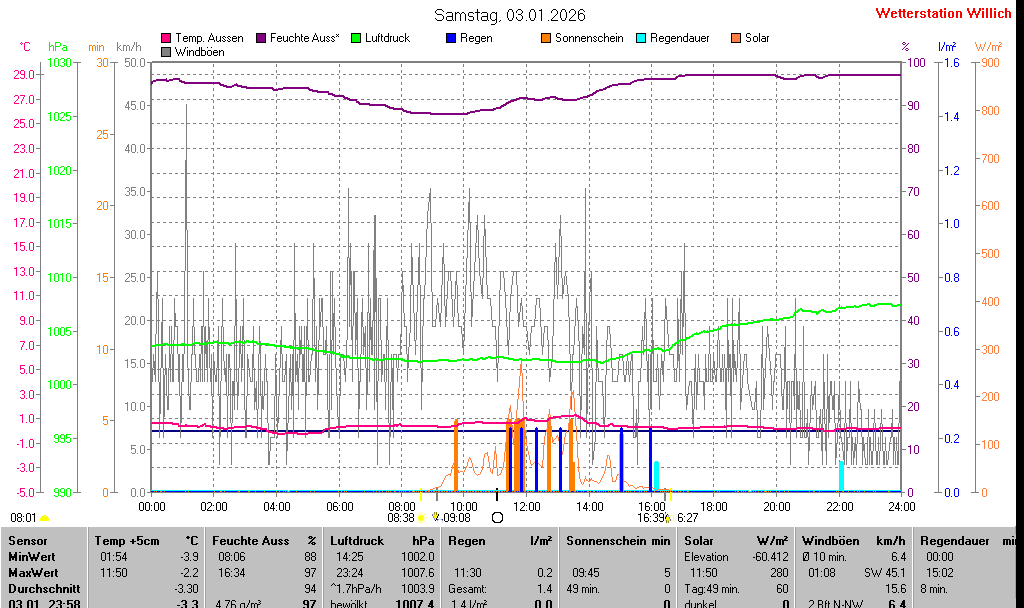Click the yellow sun icon beside 08:01

click(44, 518)
